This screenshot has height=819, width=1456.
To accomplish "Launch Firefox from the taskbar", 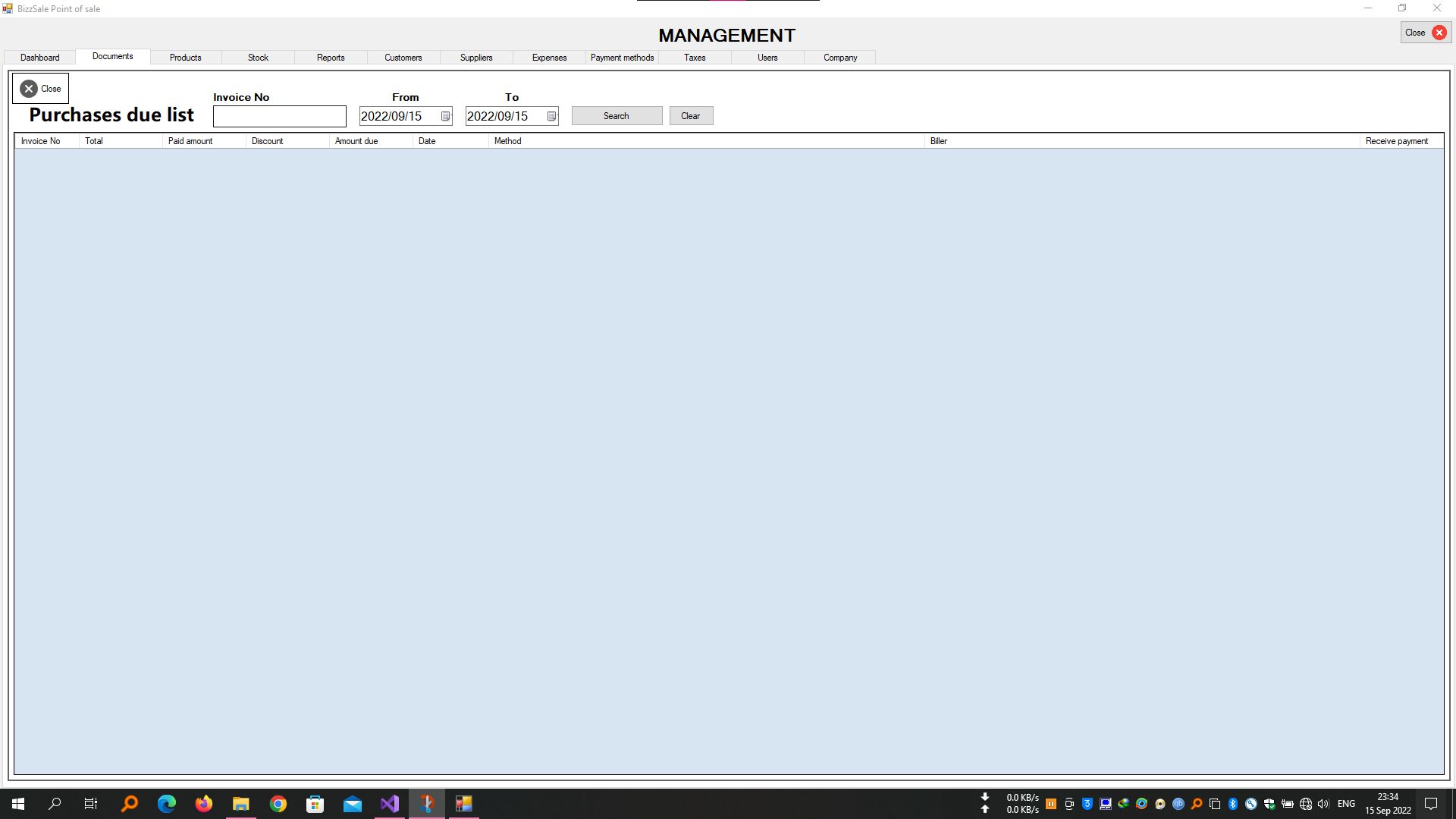I will pos(204,804).
